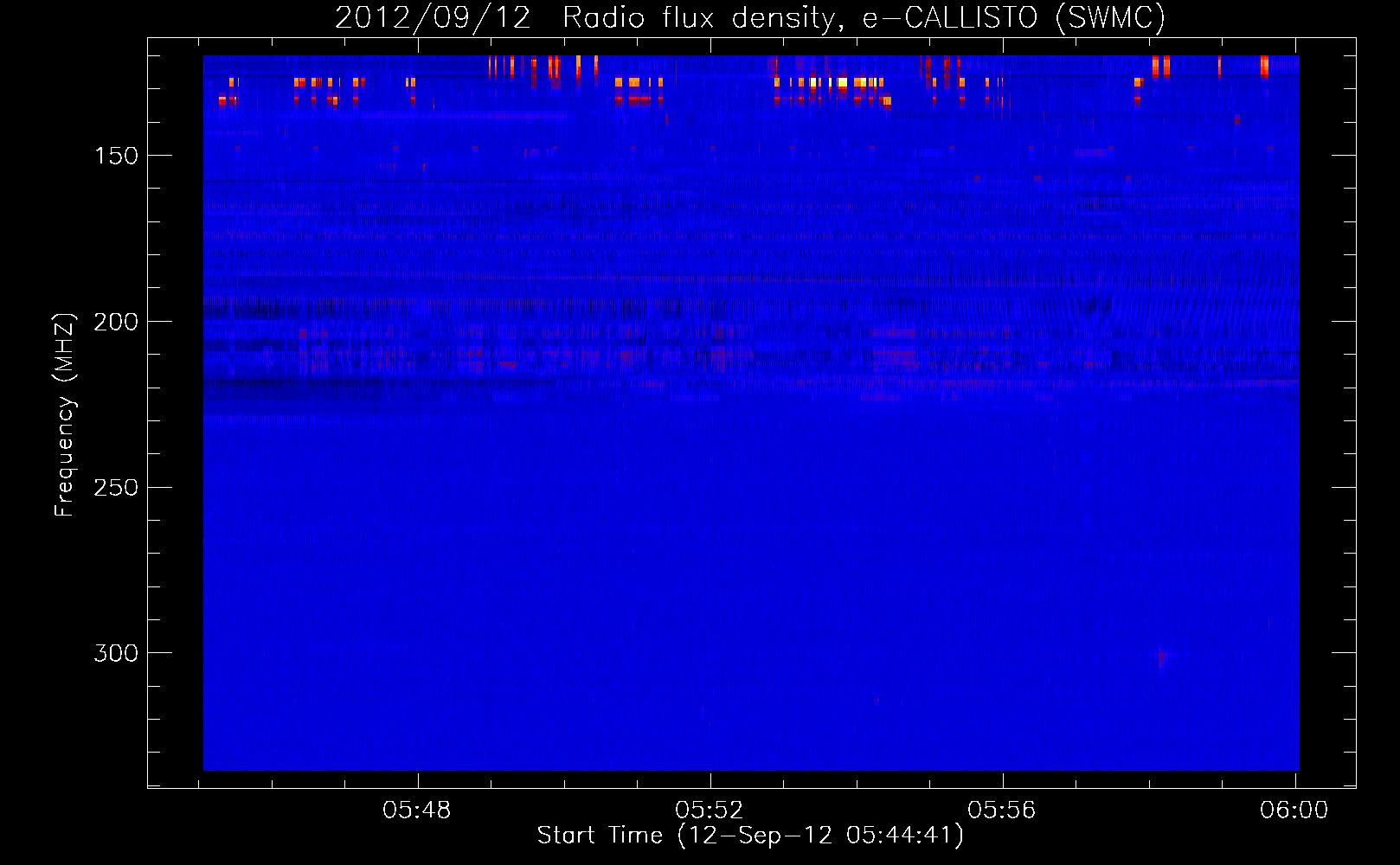Click the "300" frequency tick label

116,653
